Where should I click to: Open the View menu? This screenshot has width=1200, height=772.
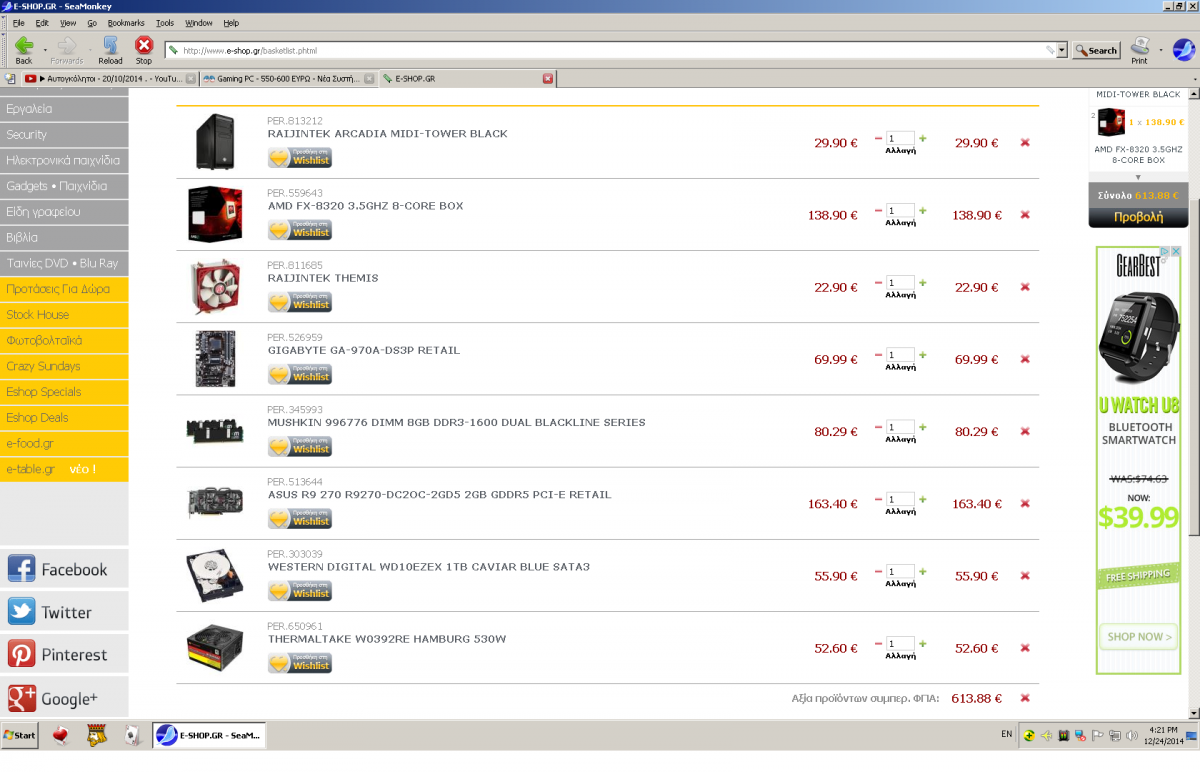coord(68,22)
